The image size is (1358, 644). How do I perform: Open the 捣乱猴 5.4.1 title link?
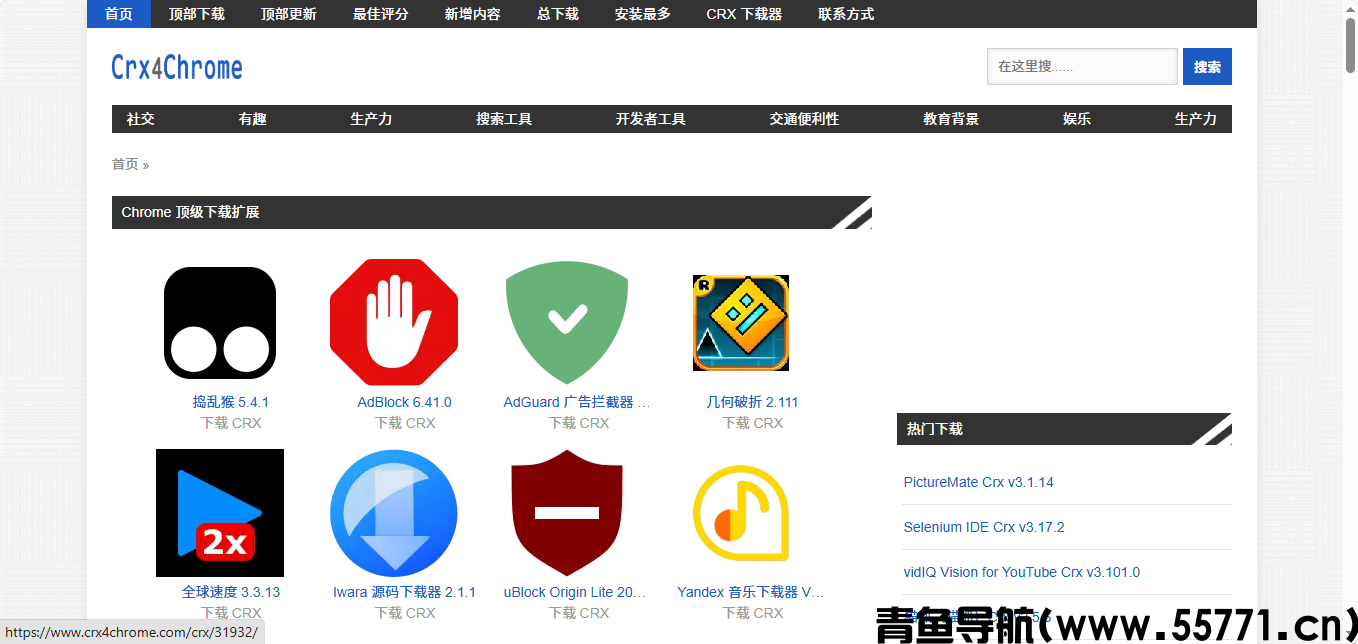point(231,402)
